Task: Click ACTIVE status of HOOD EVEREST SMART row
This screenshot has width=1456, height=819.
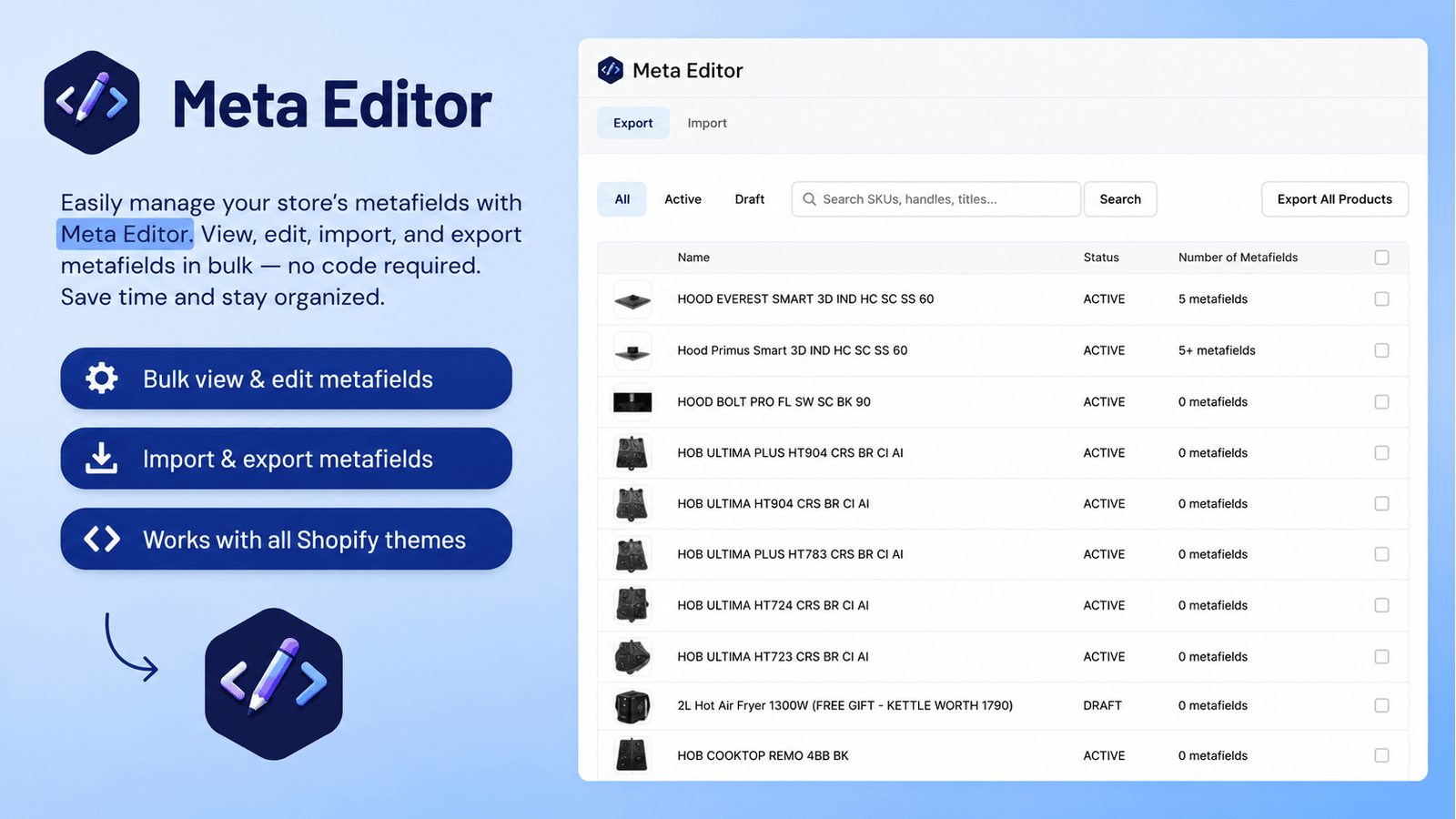Action: 1105,299
